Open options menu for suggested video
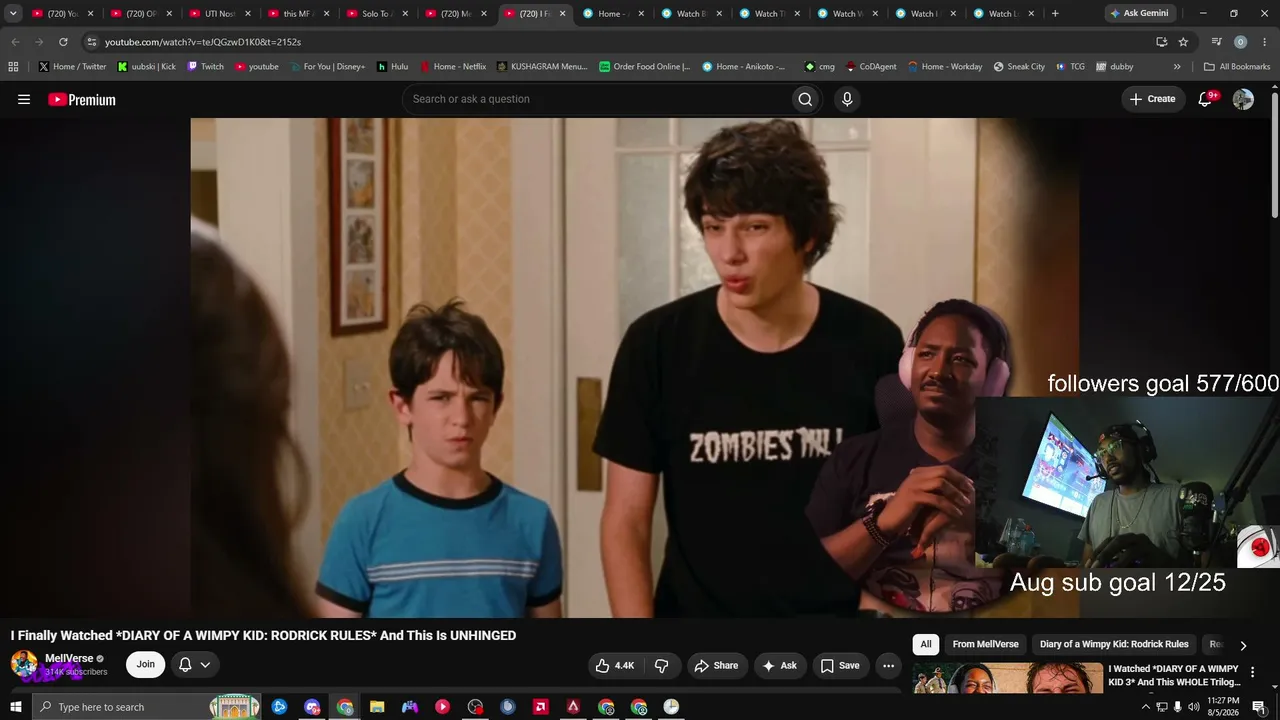Image resolution: width=1280 pixels, height=720 pixels. click(1252, 672)
